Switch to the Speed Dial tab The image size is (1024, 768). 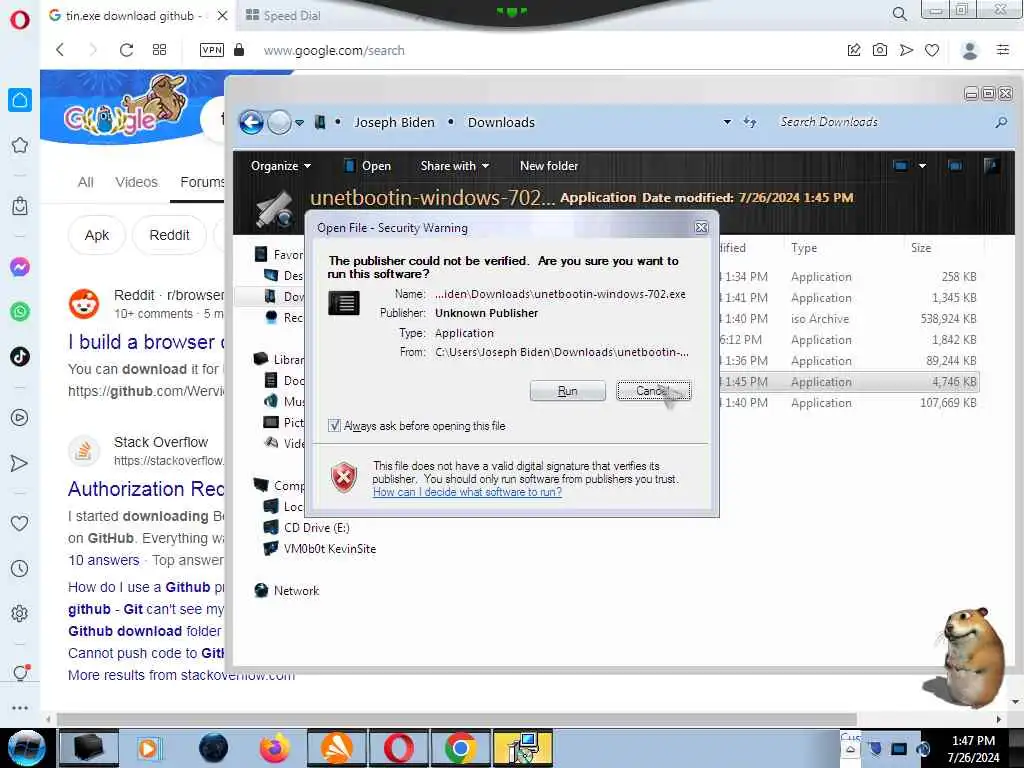tap(283, 16)
